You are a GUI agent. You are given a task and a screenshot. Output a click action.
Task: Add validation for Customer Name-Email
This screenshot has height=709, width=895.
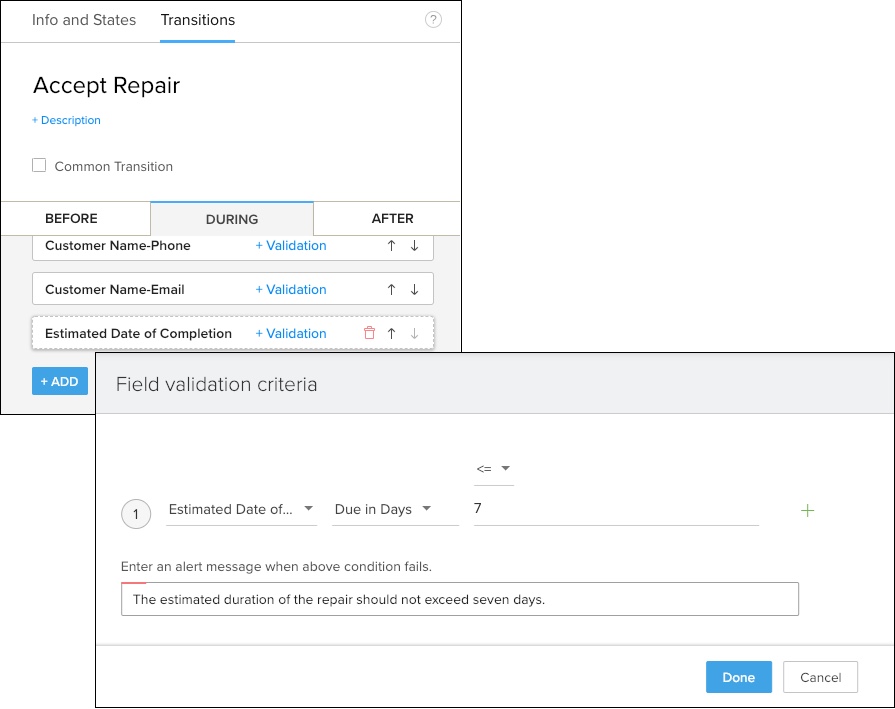click(x=291, y=290)
